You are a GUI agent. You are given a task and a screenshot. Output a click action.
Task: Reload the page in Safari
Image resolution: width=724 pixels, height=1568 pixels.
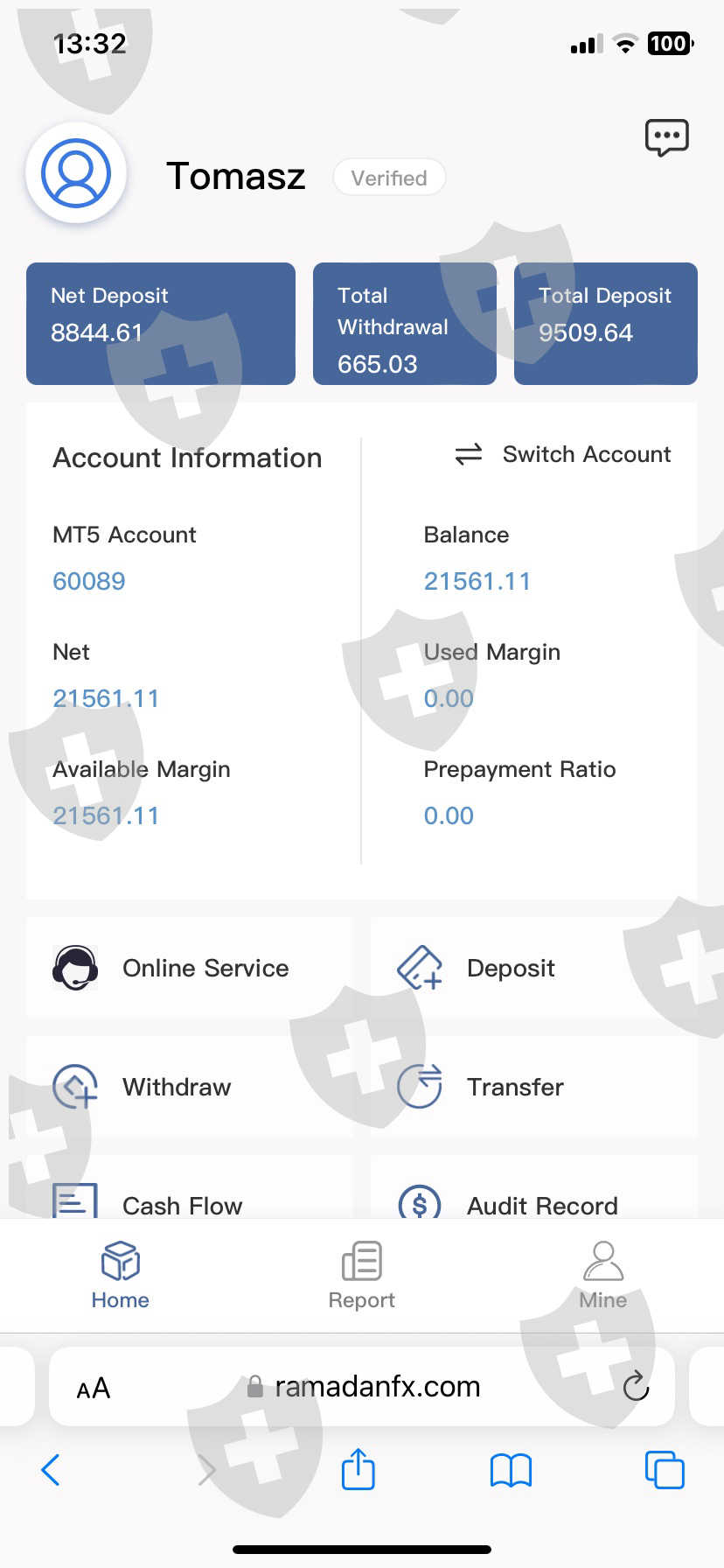636,1386
